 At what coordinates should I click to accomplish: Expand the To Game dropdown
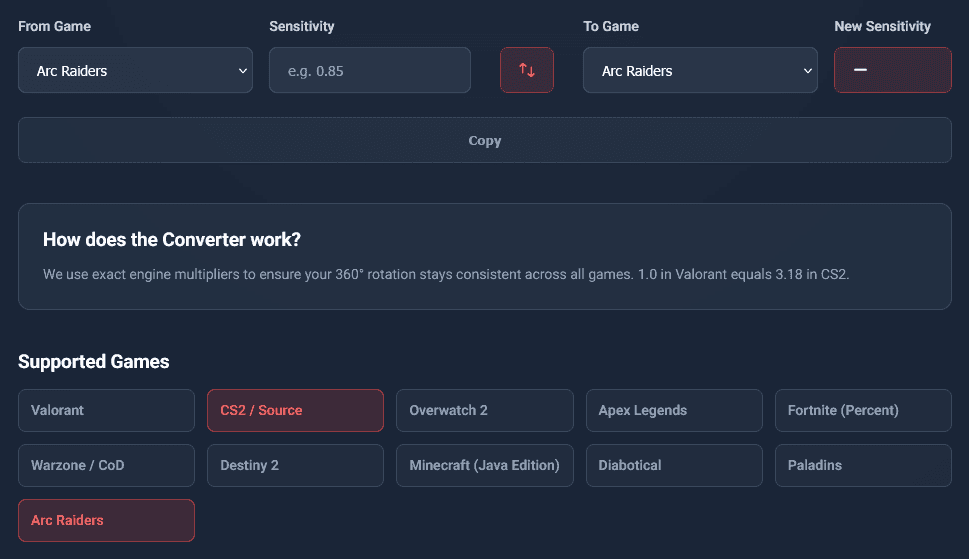pos(700,71)
